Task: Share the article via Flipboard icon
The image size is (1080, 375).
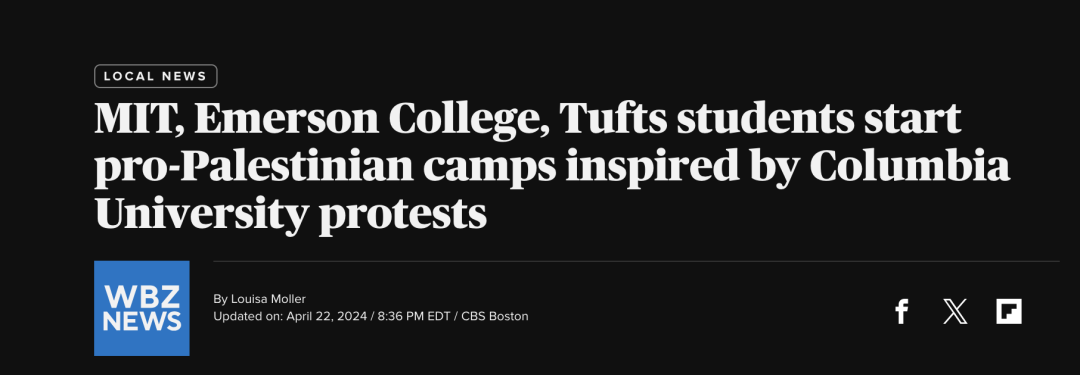Action: pyautogui.click(x=1009, y=312)
